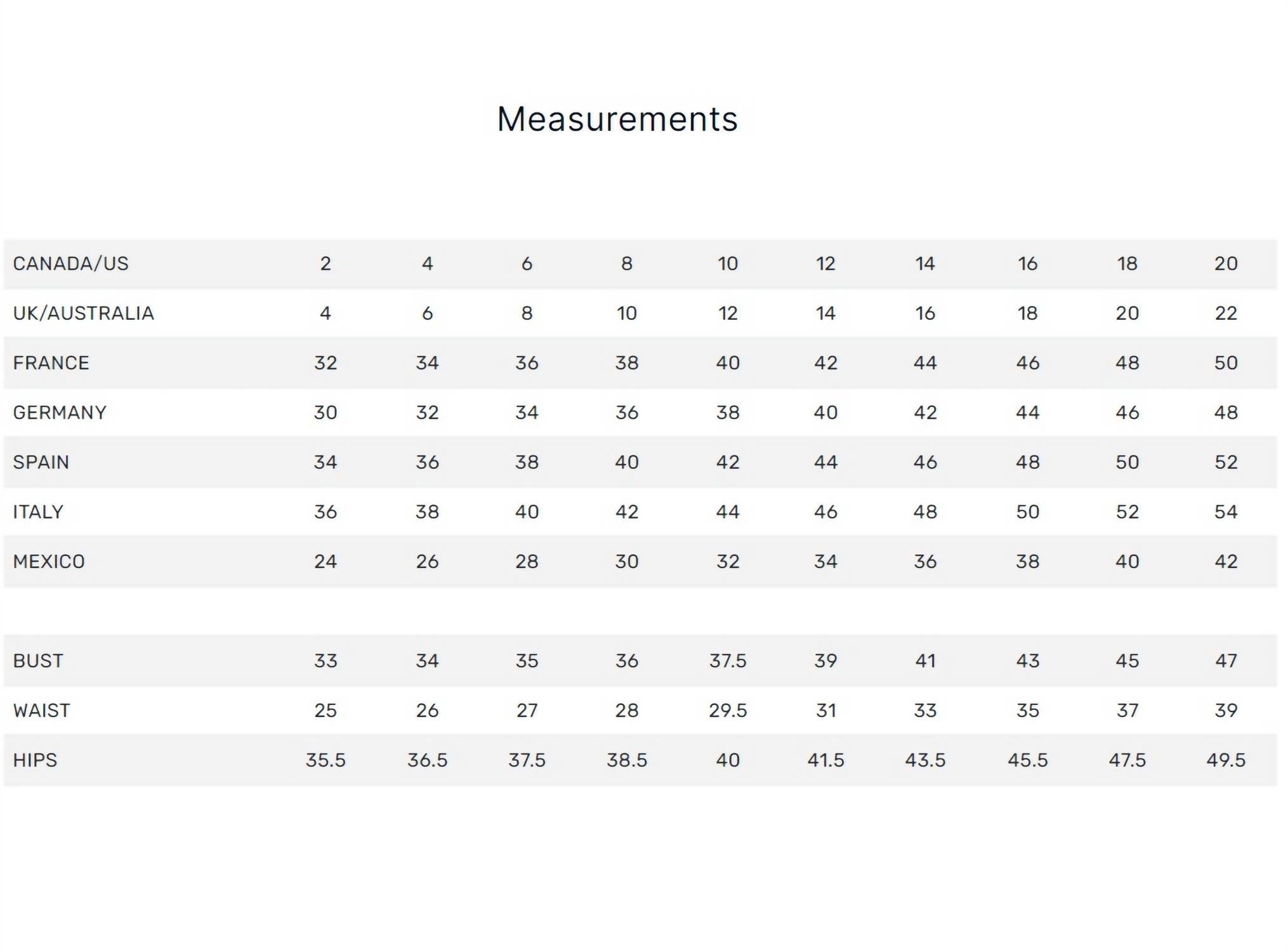This screenshot has width=1288, height=952.
Task: Click the 35.5 value in HIPS row
Action: pyautogui.click(x=325, y=760)
